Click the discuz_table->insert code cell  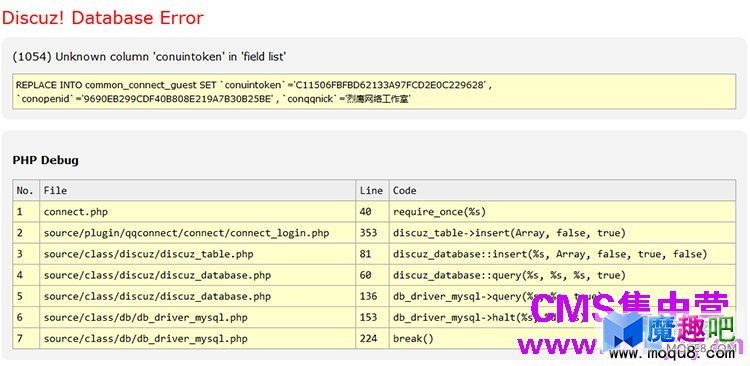coord(509,233)
